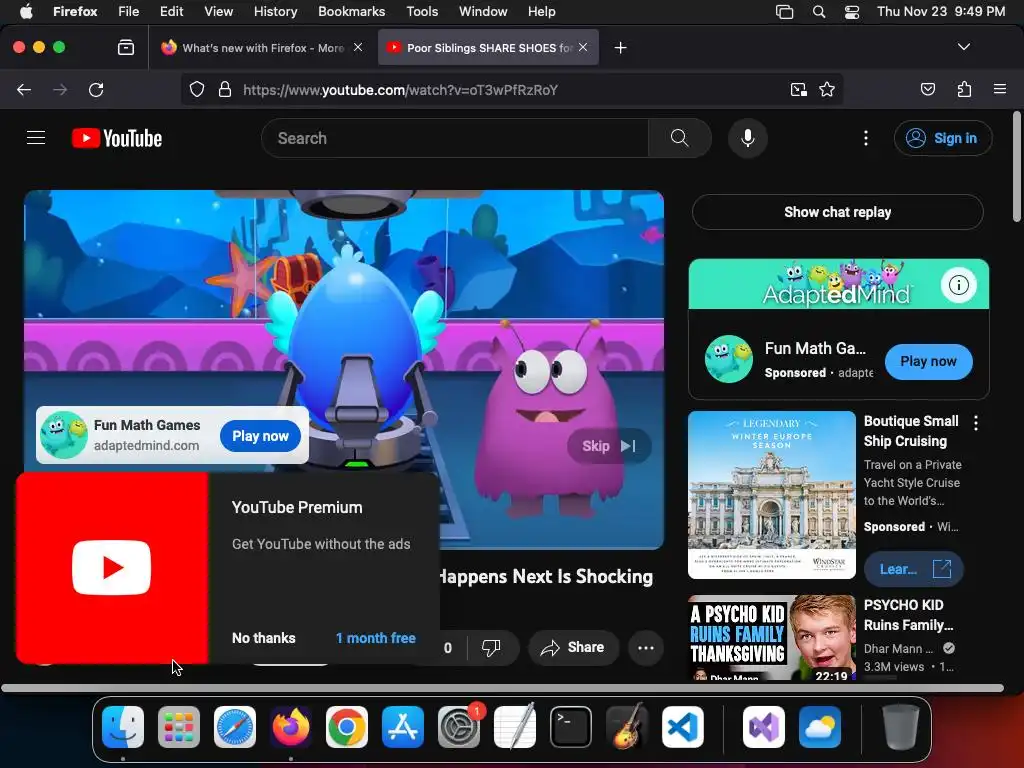Click Play now in AdaptedMind sidebar ad
The image size is (1024, 768).
pos(928,361)
